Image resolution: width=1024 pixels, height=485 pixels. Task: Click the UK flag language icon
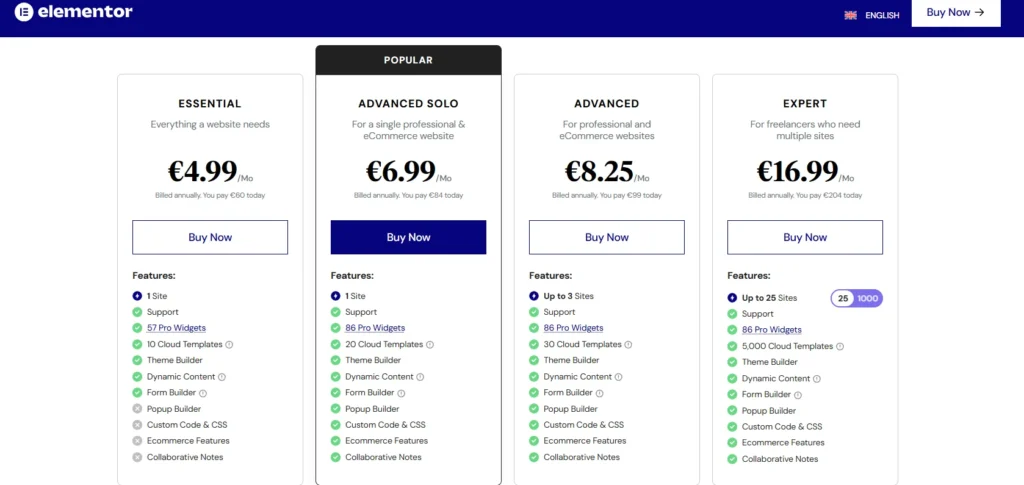(850, 15)
